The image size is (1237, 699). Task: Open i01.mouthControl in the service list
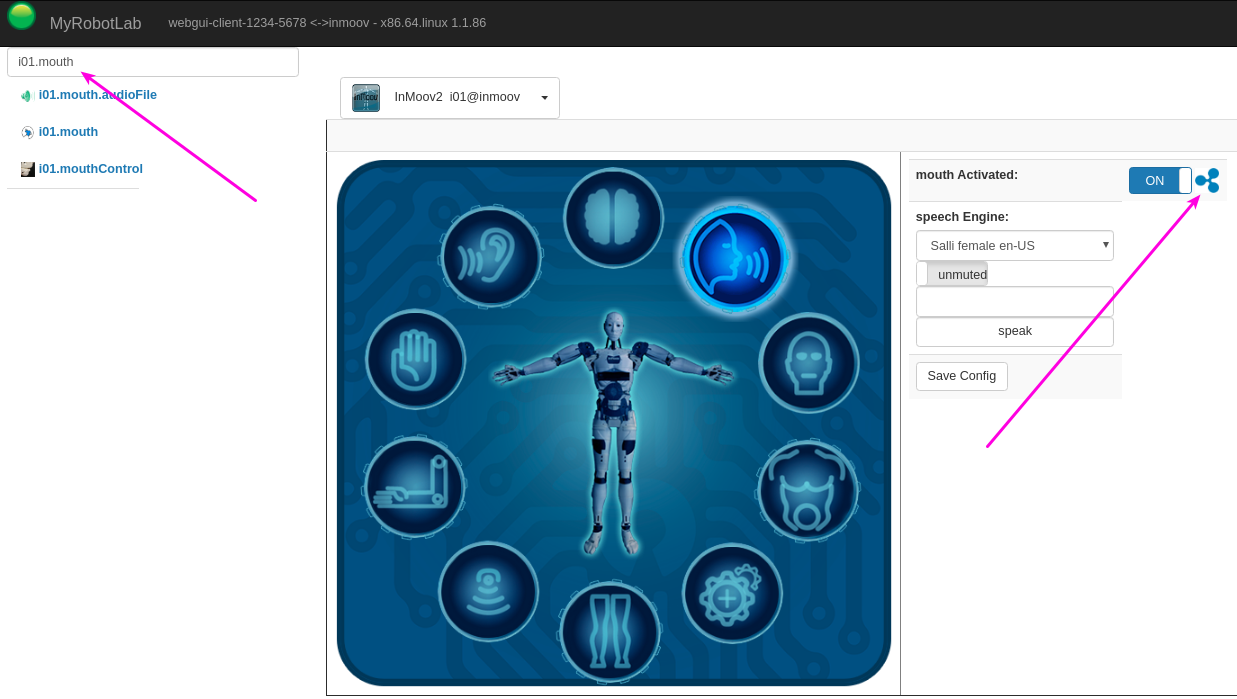tap(91, 169)
